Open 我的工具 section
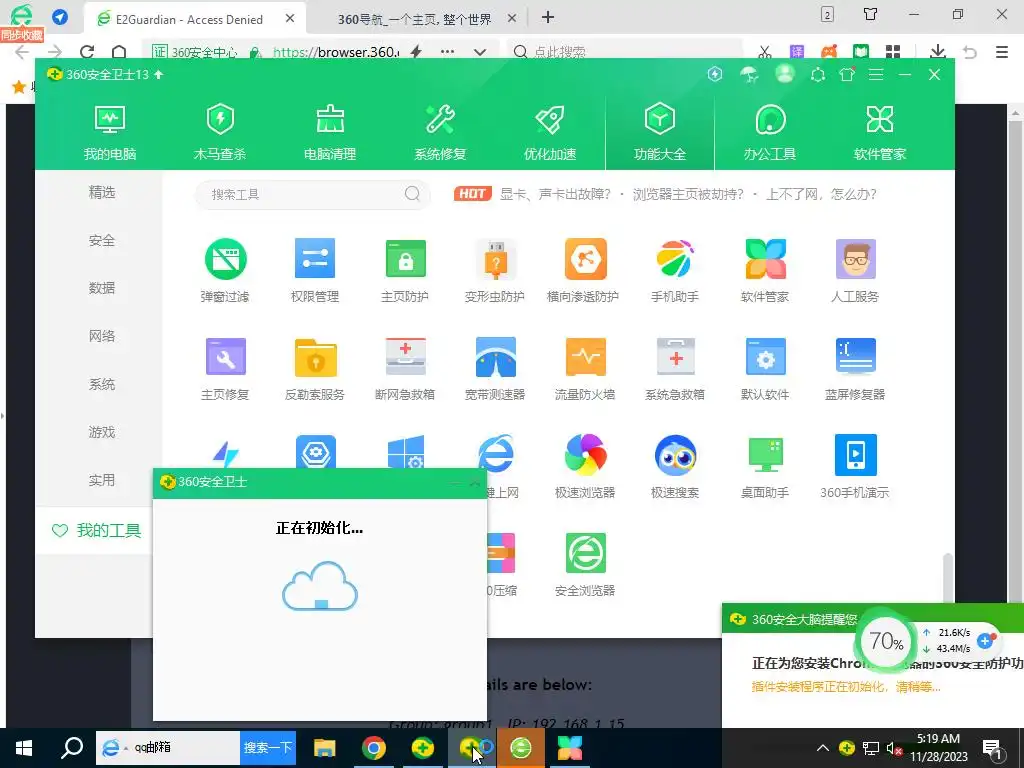 (96, 530)
